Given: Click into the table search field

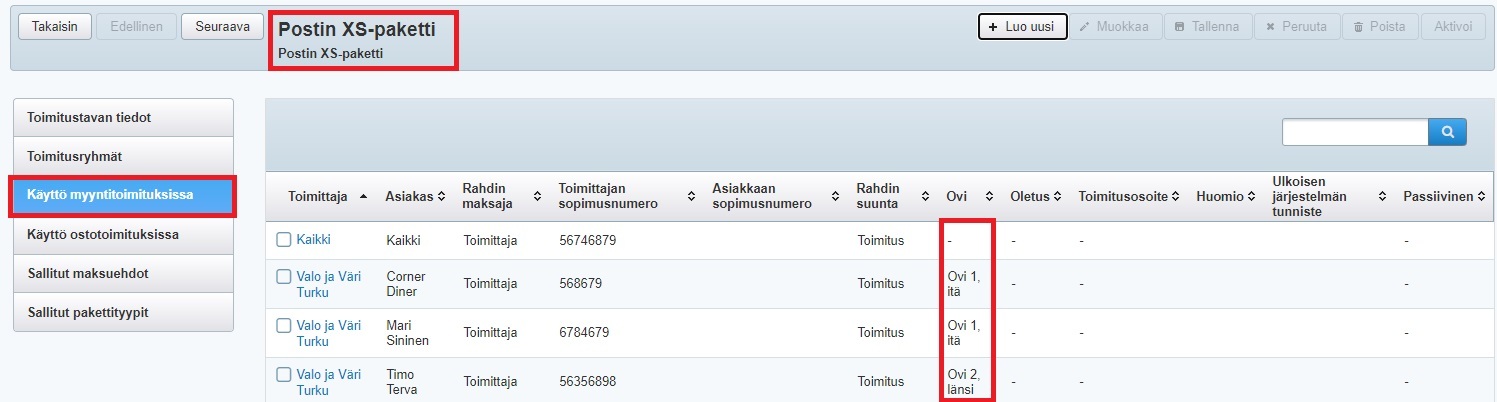Looking at the screenshot, I should 1354,132.
